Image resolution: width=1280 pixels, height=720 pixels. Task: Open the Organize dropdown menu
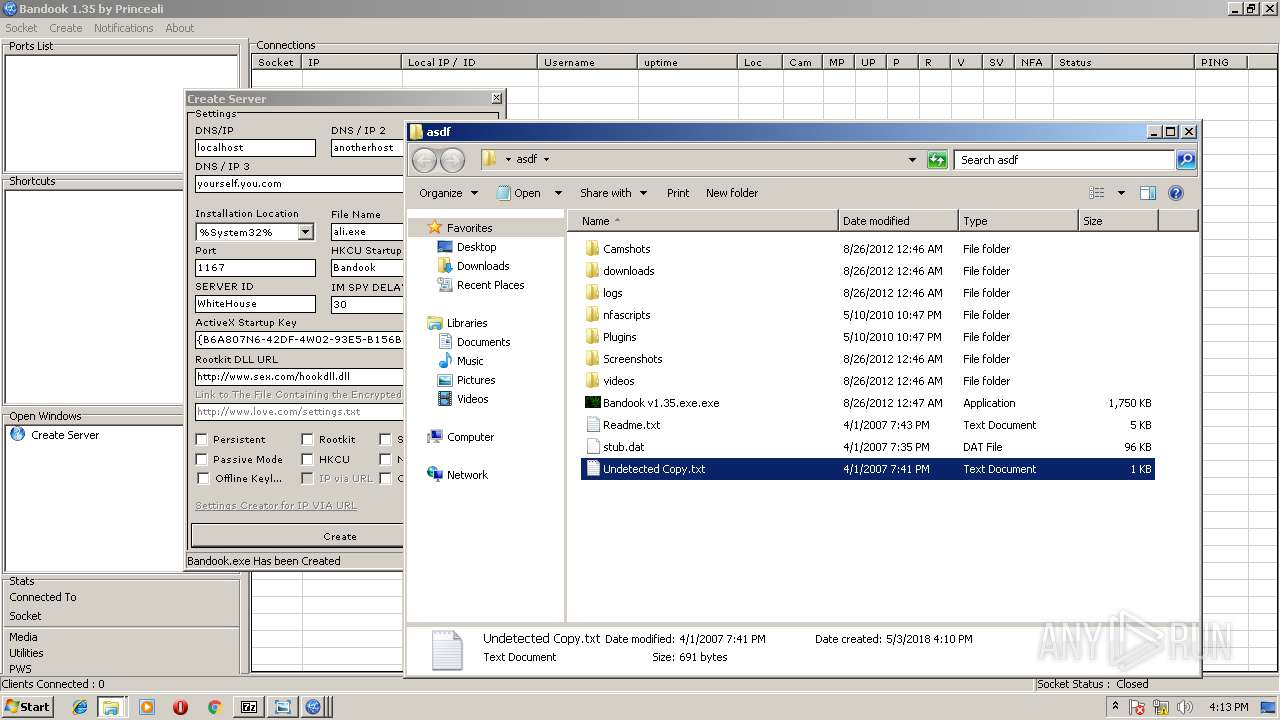448,193
